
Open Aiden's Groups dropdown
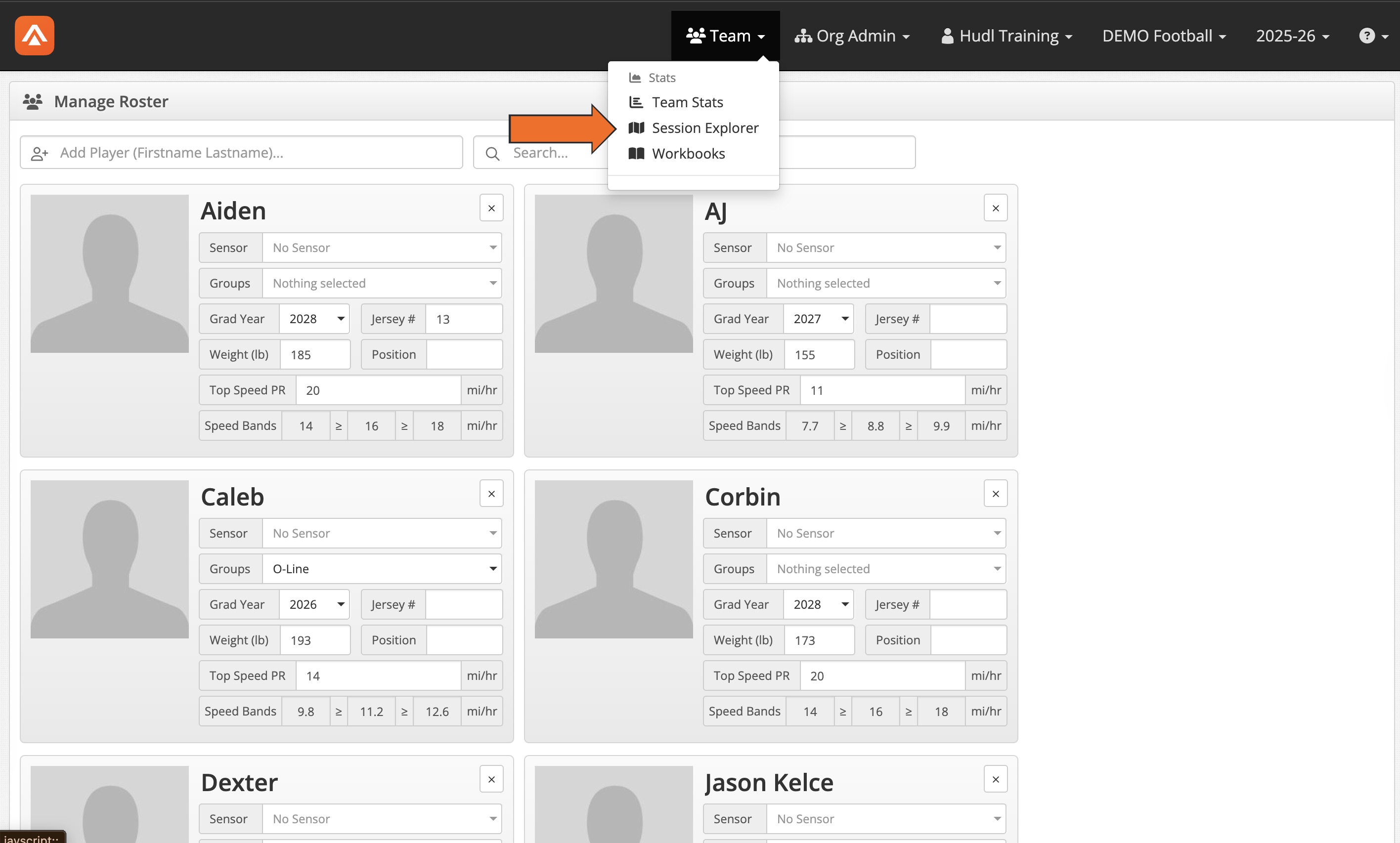tap(382, 283)
